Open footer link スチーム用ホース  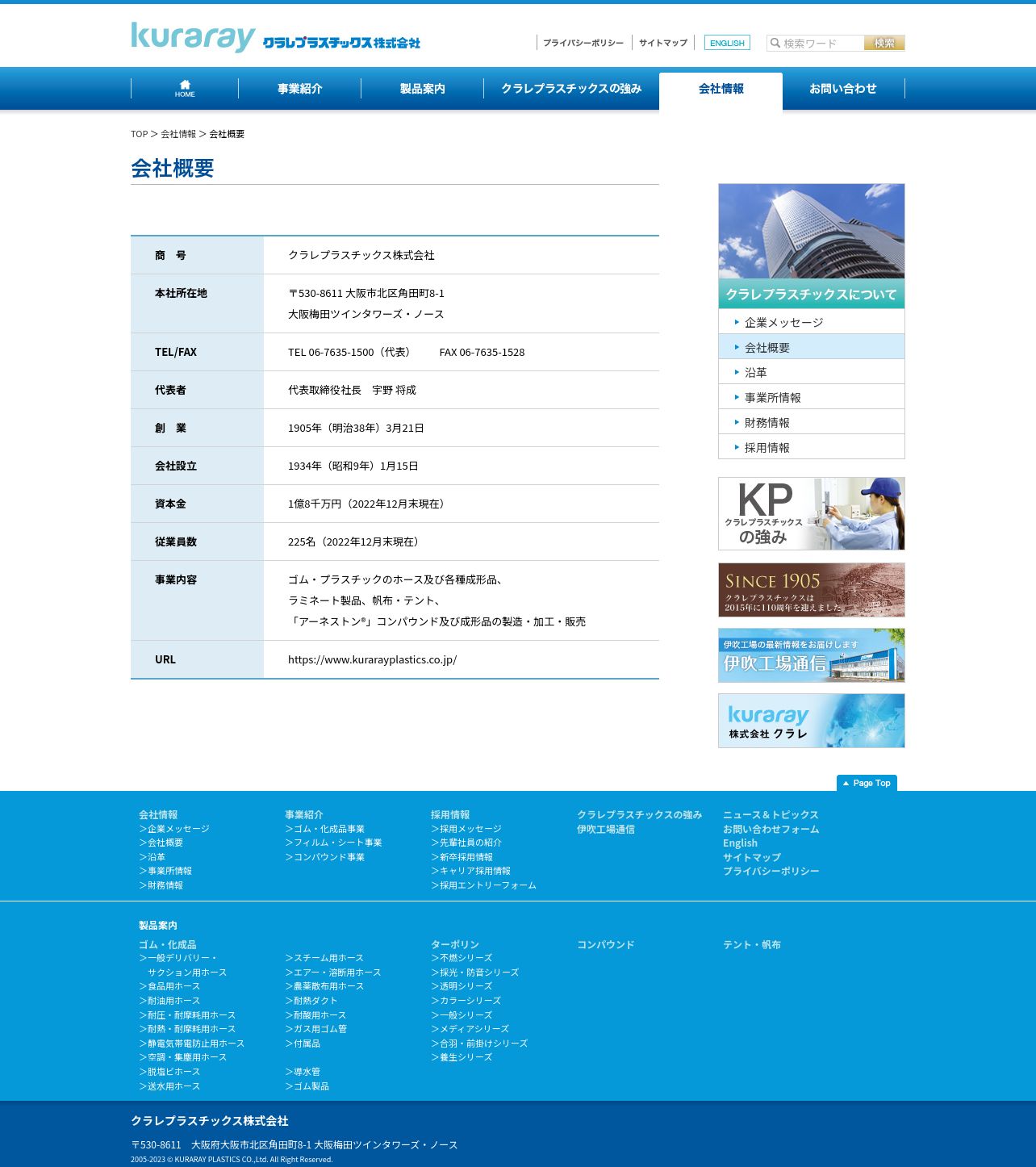[x=324, y=958]
